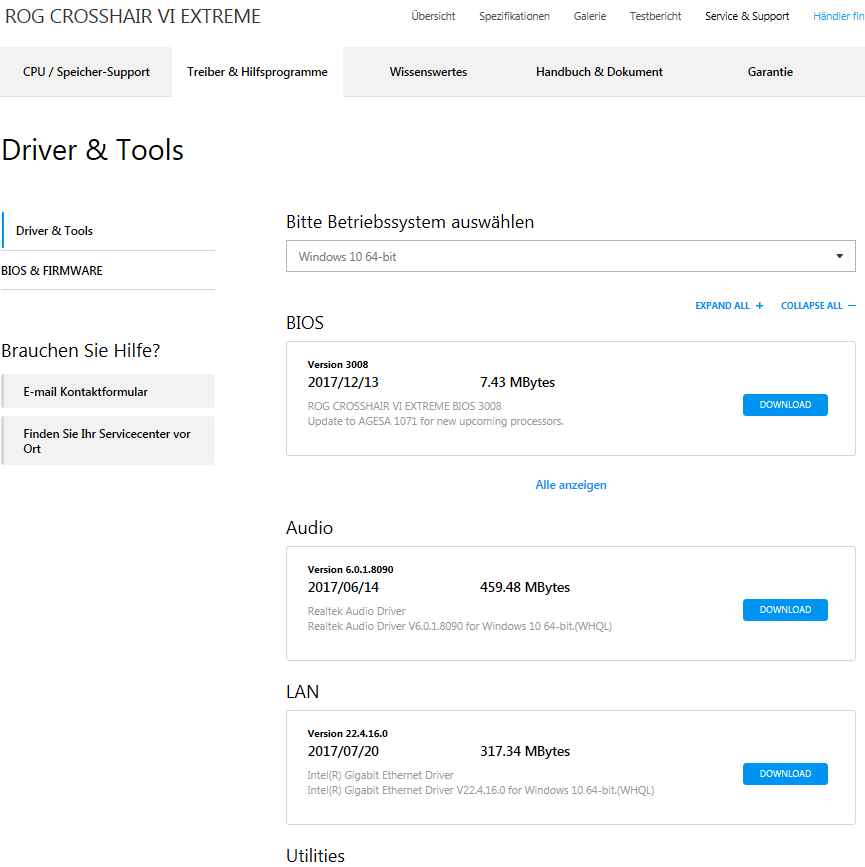Switch to the Garantie tab

pos(770,72)
